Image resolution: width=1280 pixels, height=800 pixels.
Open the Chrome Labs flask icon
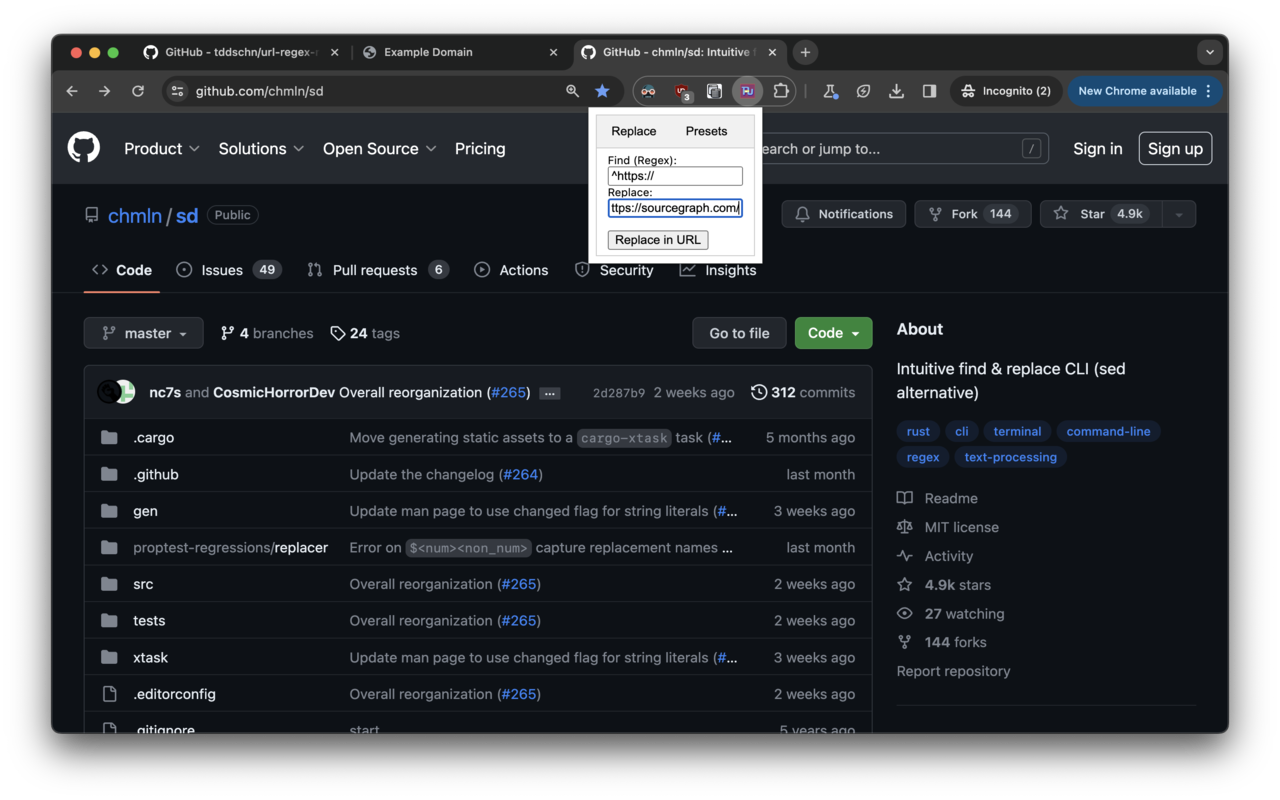tap(830, 91)
